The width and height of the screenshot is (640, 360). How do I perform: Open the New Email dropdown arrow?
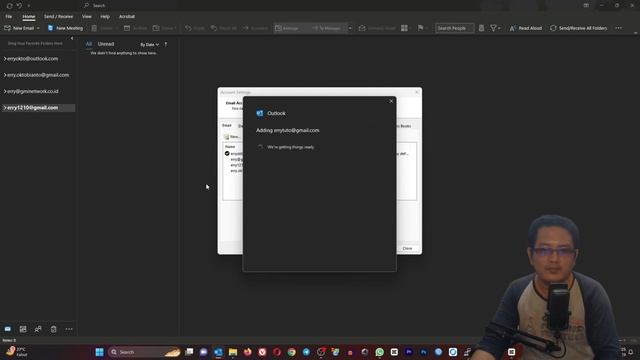tap(38, 28)
